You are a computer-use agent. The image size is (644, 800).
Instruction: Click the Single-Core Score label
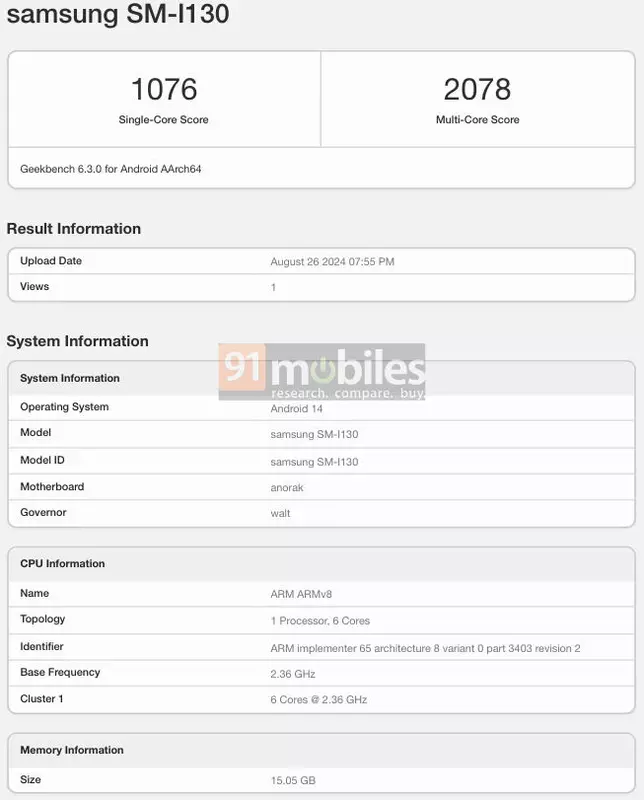[164, 120]
